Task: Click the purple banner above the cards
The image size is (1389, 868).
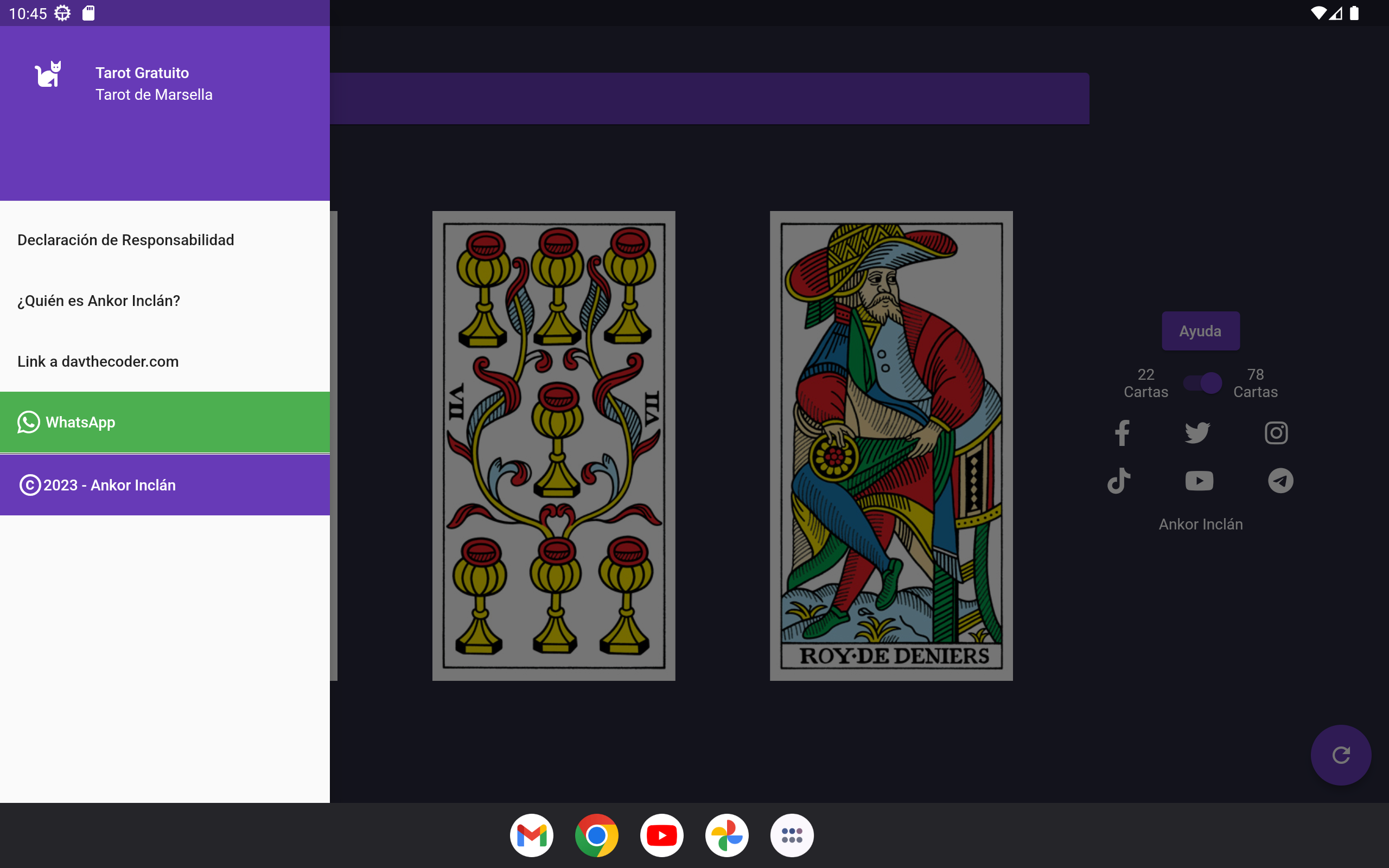Action: coord(710,98)
